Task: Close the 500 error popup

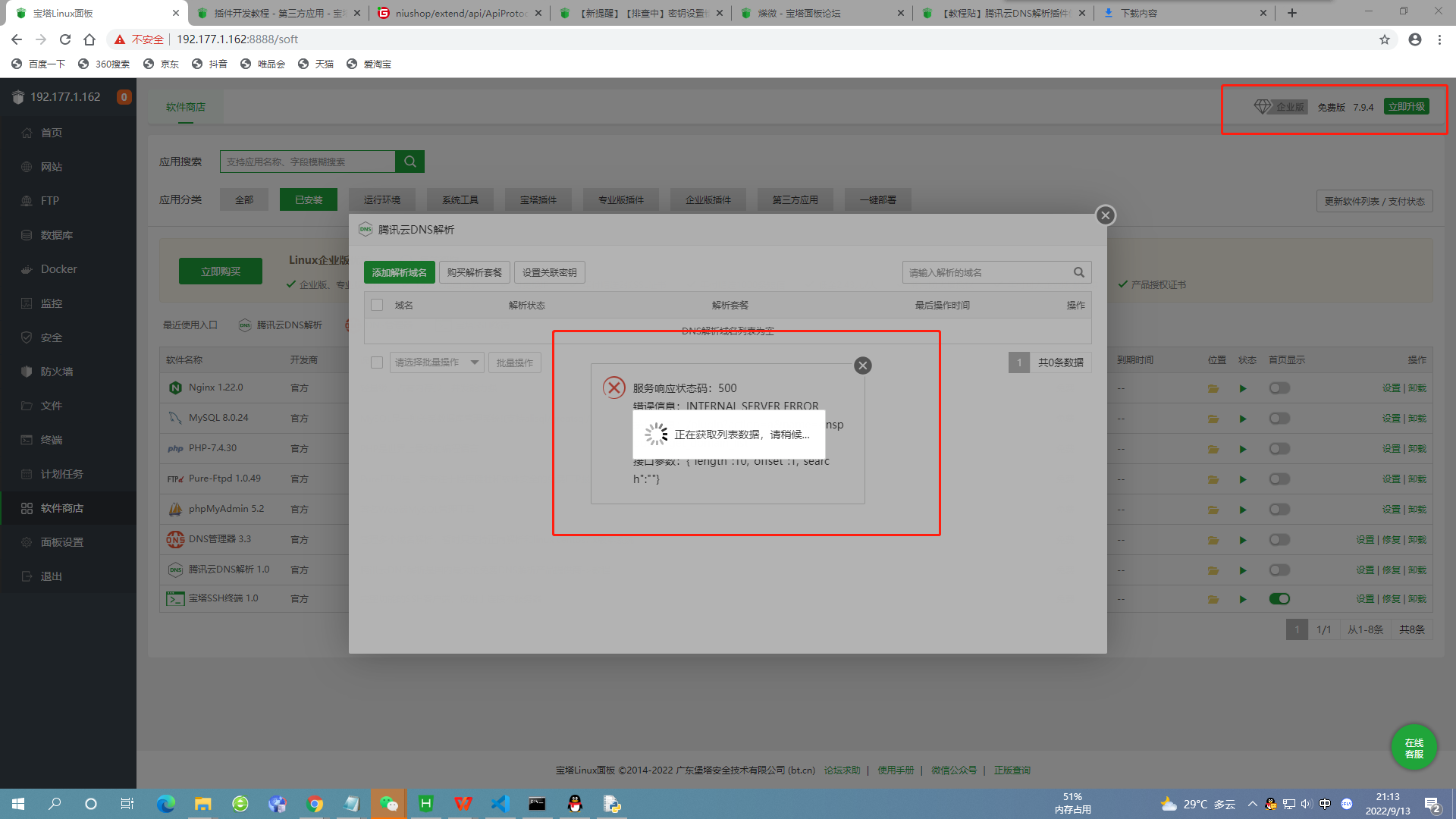Action: coord(862,366)
